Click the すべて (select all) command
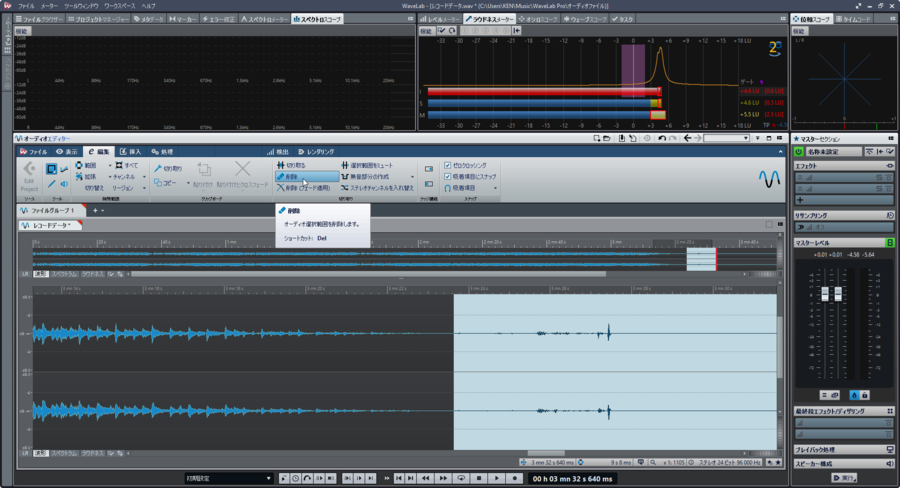Screen dimensions: 900x488 pyautogui.click(x=127, y=165)
